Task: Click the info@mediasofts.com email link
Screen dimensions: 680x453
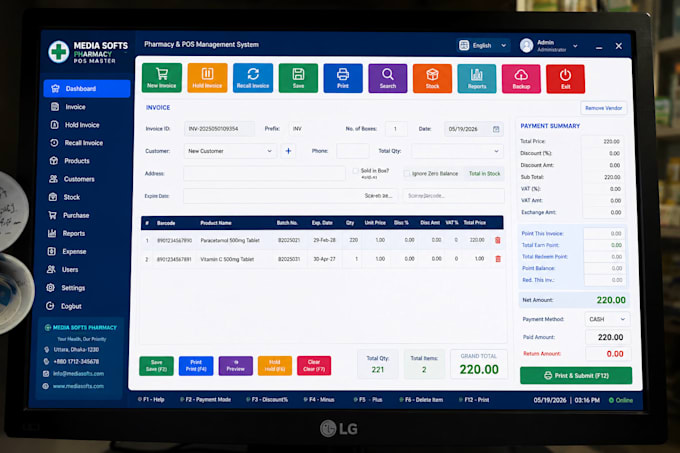Action: [78, 374]
